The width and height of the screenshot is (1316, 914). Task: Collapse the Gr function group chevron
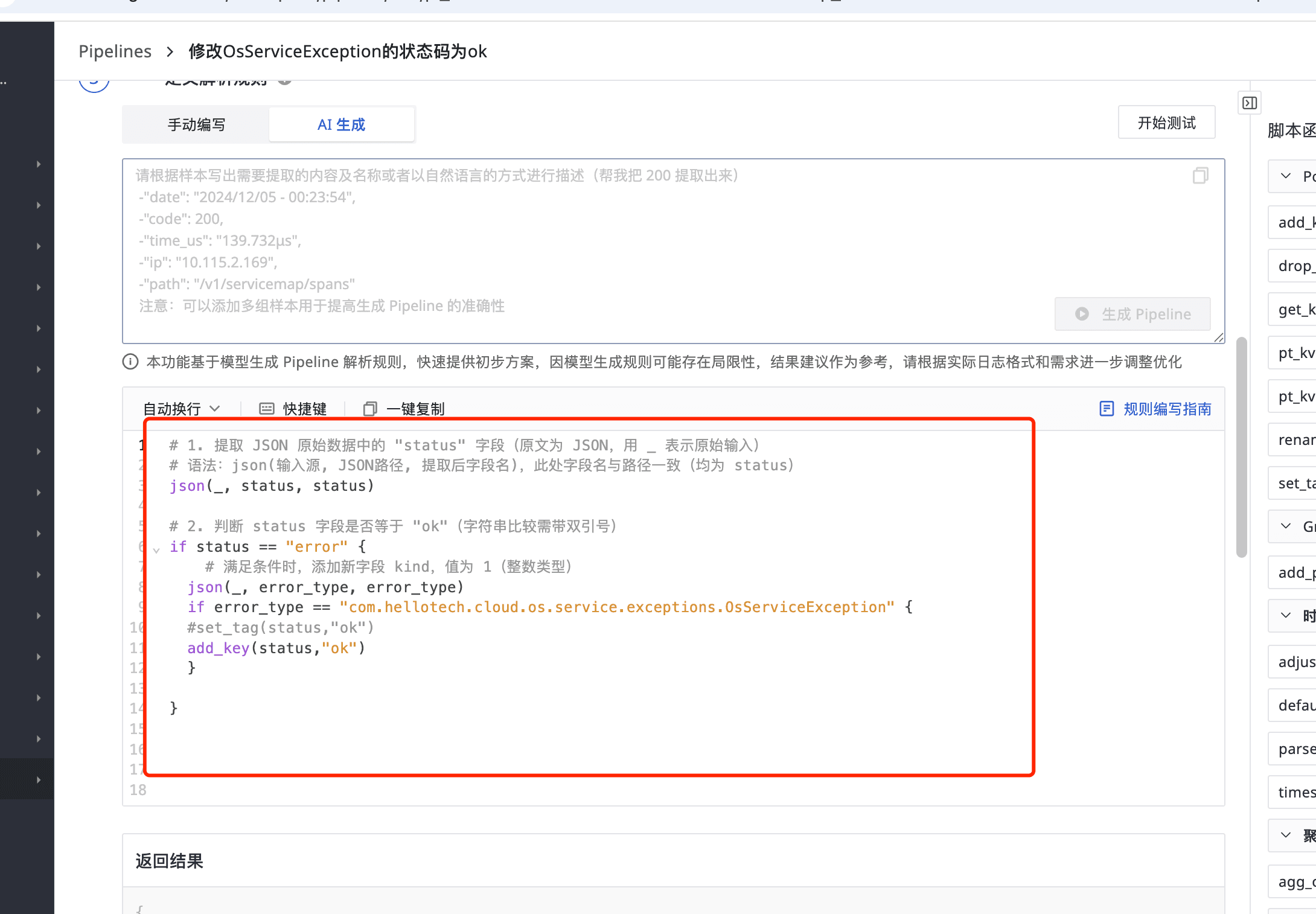(1286, 526)
